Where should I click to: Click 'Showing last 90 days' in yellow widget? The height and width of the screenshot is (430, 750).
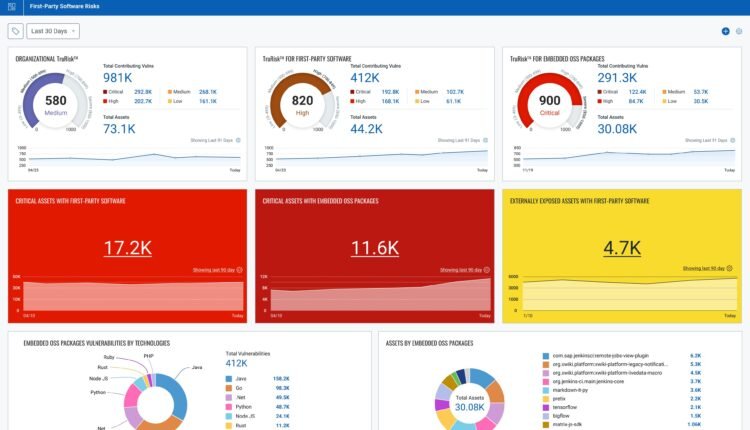pyautogui.click(x=706, y=268)
